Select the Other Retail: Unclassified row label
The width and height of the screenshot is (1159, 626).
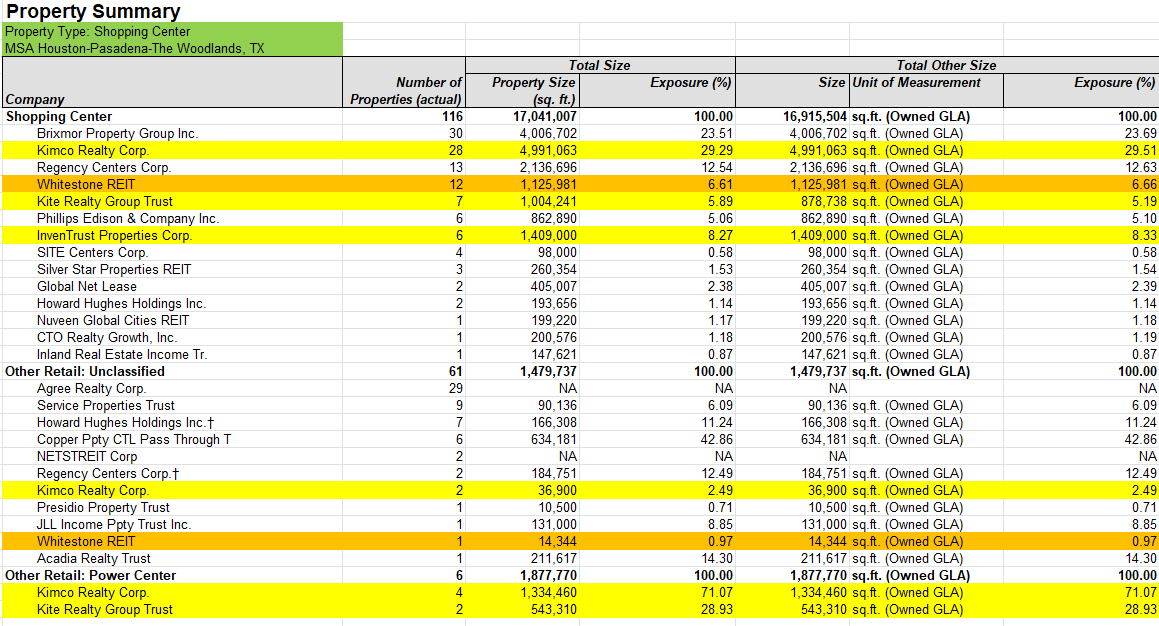(x=85, y=372)
